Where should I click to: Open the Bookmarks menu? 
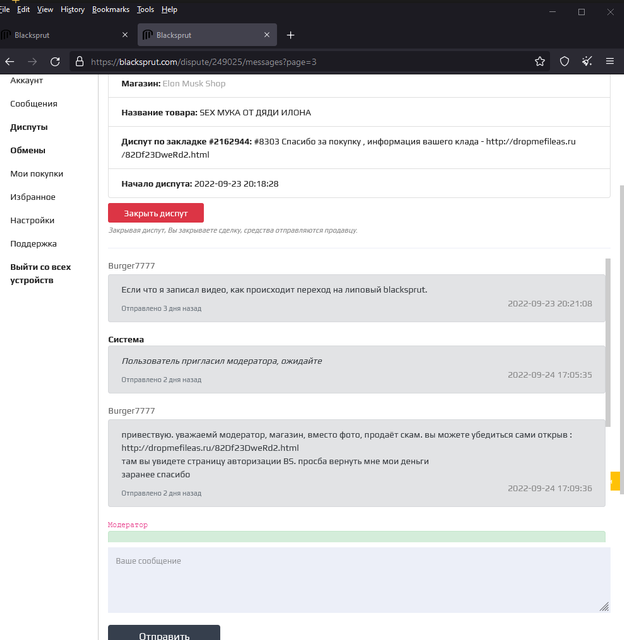111,9
